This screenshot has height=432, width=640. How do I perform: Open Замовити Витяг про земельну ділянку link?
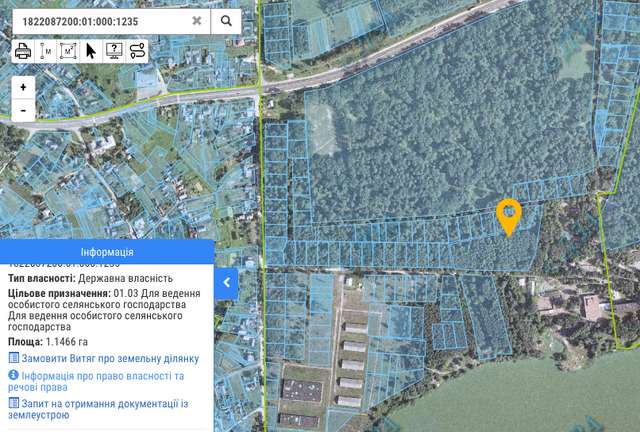(110, 358)
